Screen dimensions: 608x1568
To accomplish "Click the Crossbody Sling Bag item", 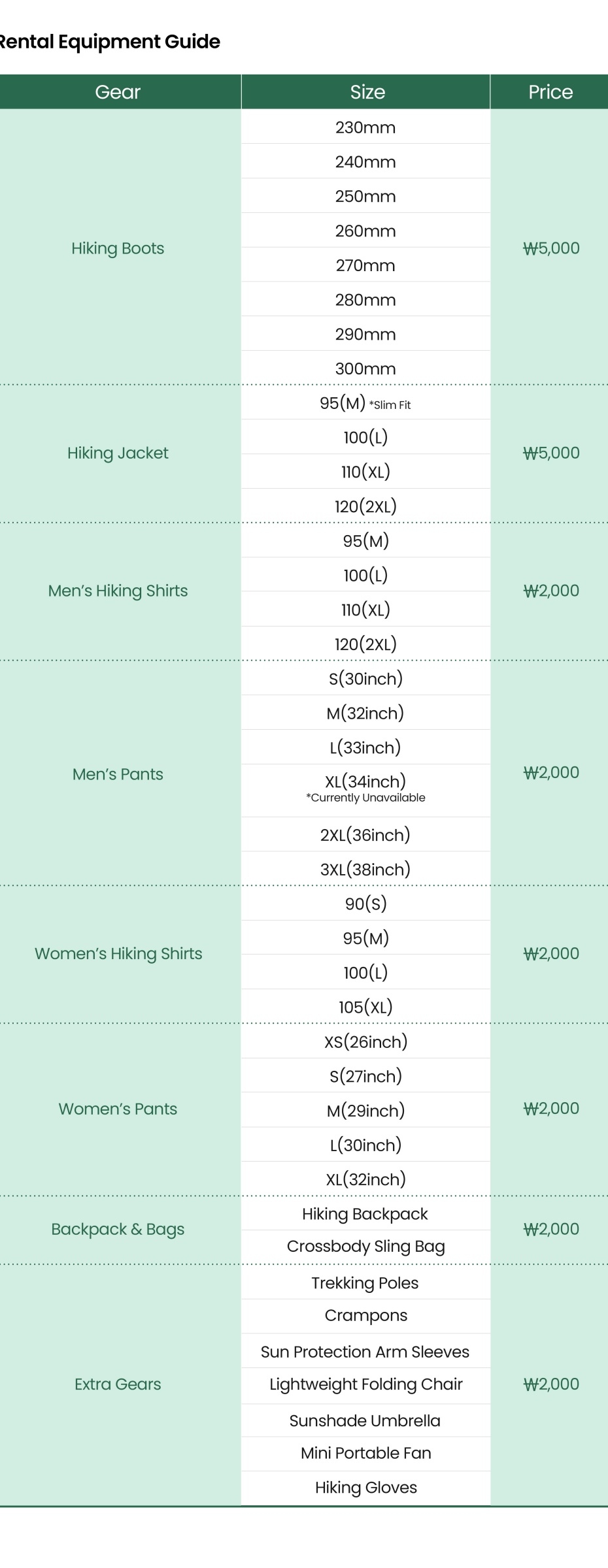I will 365,1247.
